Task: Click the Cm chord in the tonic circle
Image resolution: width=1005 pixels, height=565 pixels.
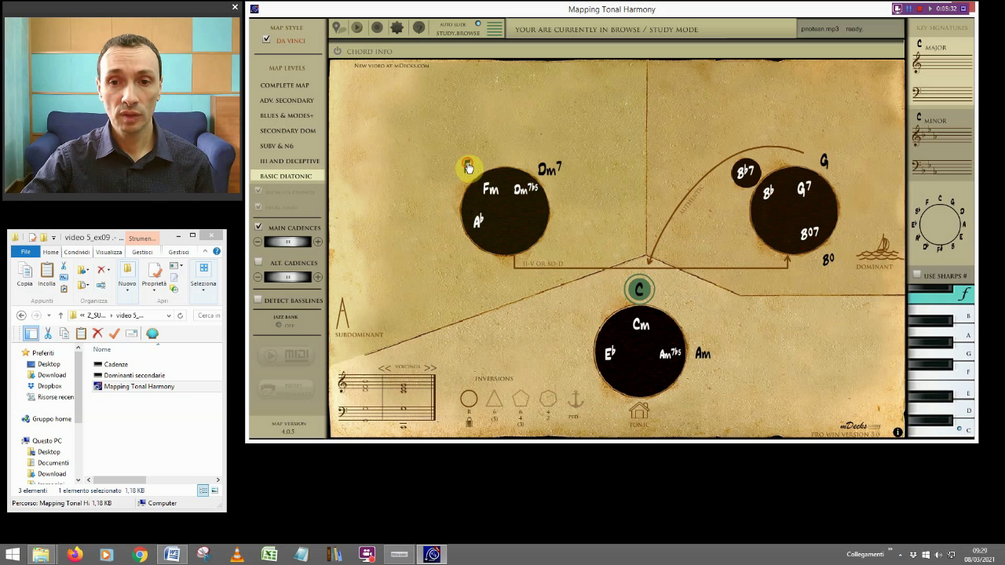Action: click(640, 325)
